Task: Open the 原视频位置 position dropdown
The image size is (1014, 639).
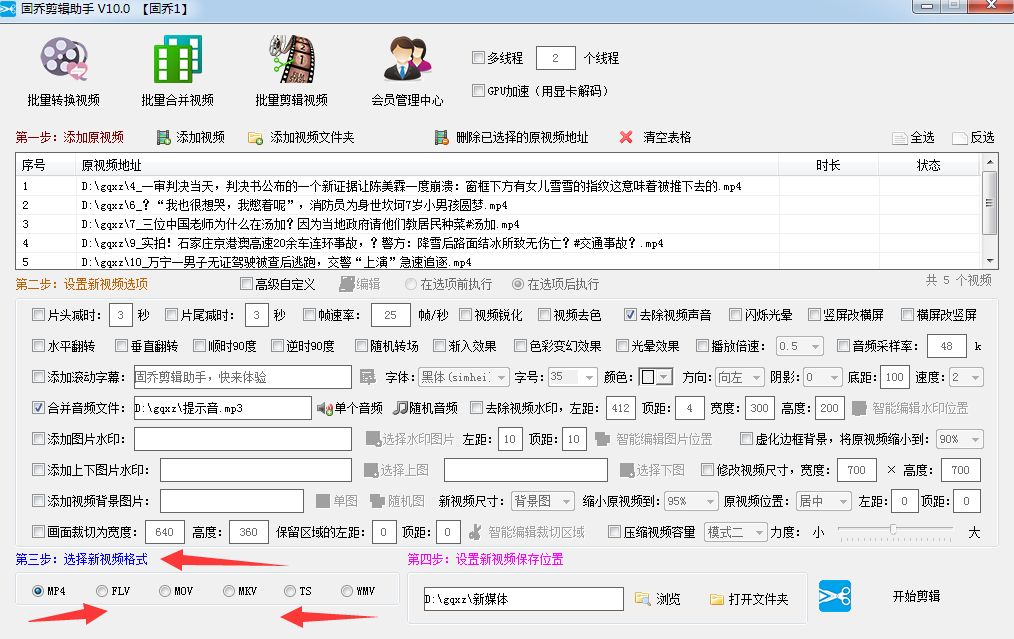Action: 823,500
